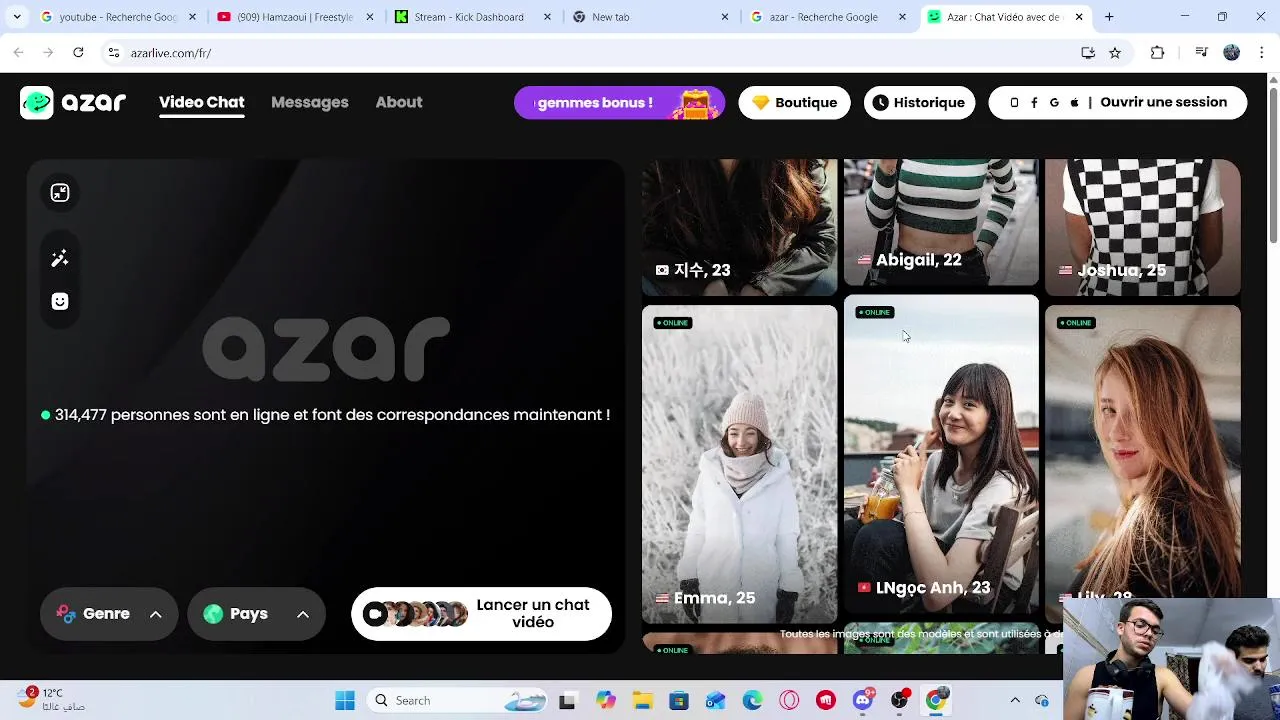
Task: Open LNgọc Anh, 23 profile card
Action: pyautogui.click(x=941, y=454)
